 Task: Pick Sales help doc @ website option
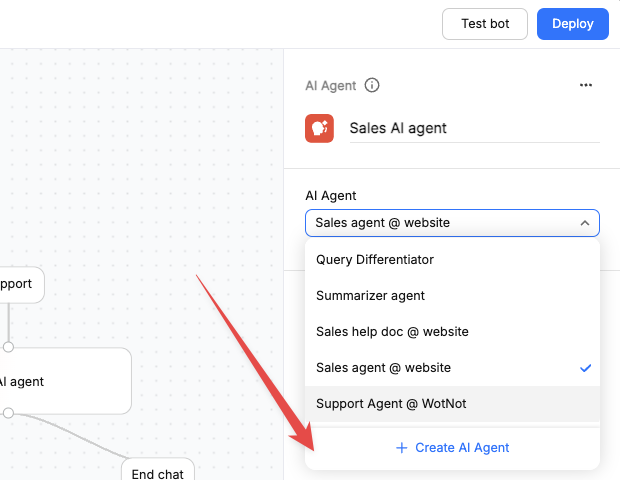[x=392, y=331]
